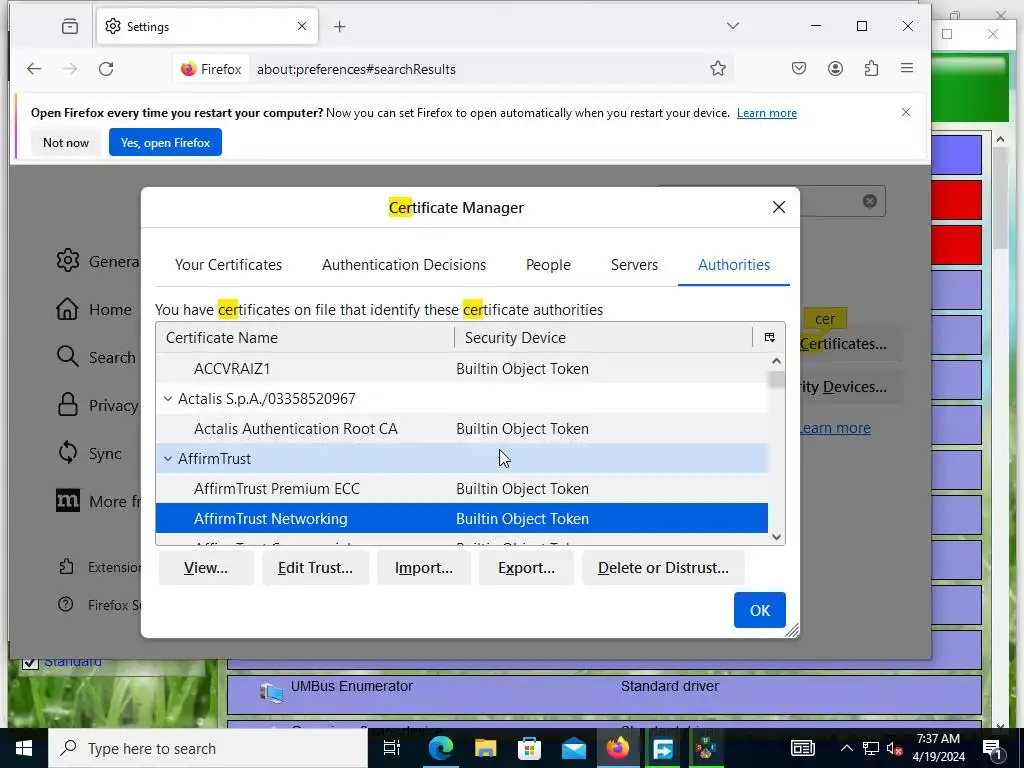The image size is (1024, 768).
Task: Open Task View from taskbar
Action: pyautogui.click(x=392, y=748)
